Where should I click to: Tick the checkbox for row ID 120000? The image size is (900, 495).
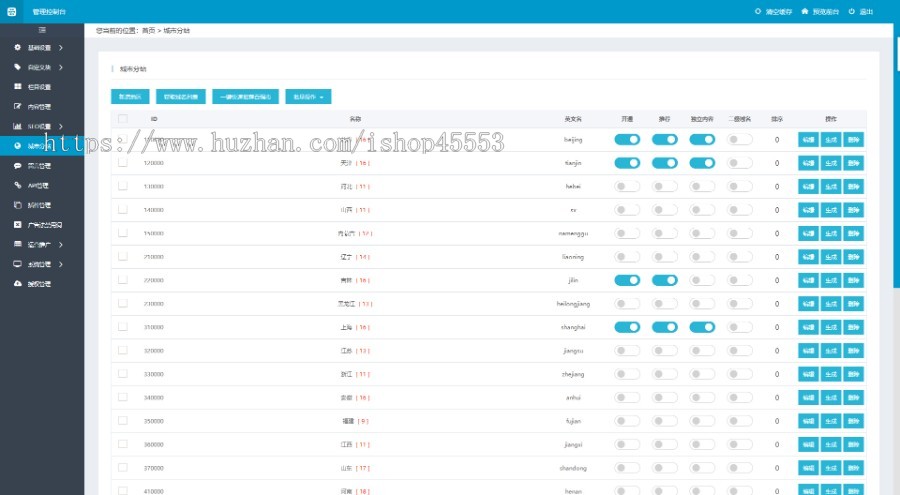[123, 163]
